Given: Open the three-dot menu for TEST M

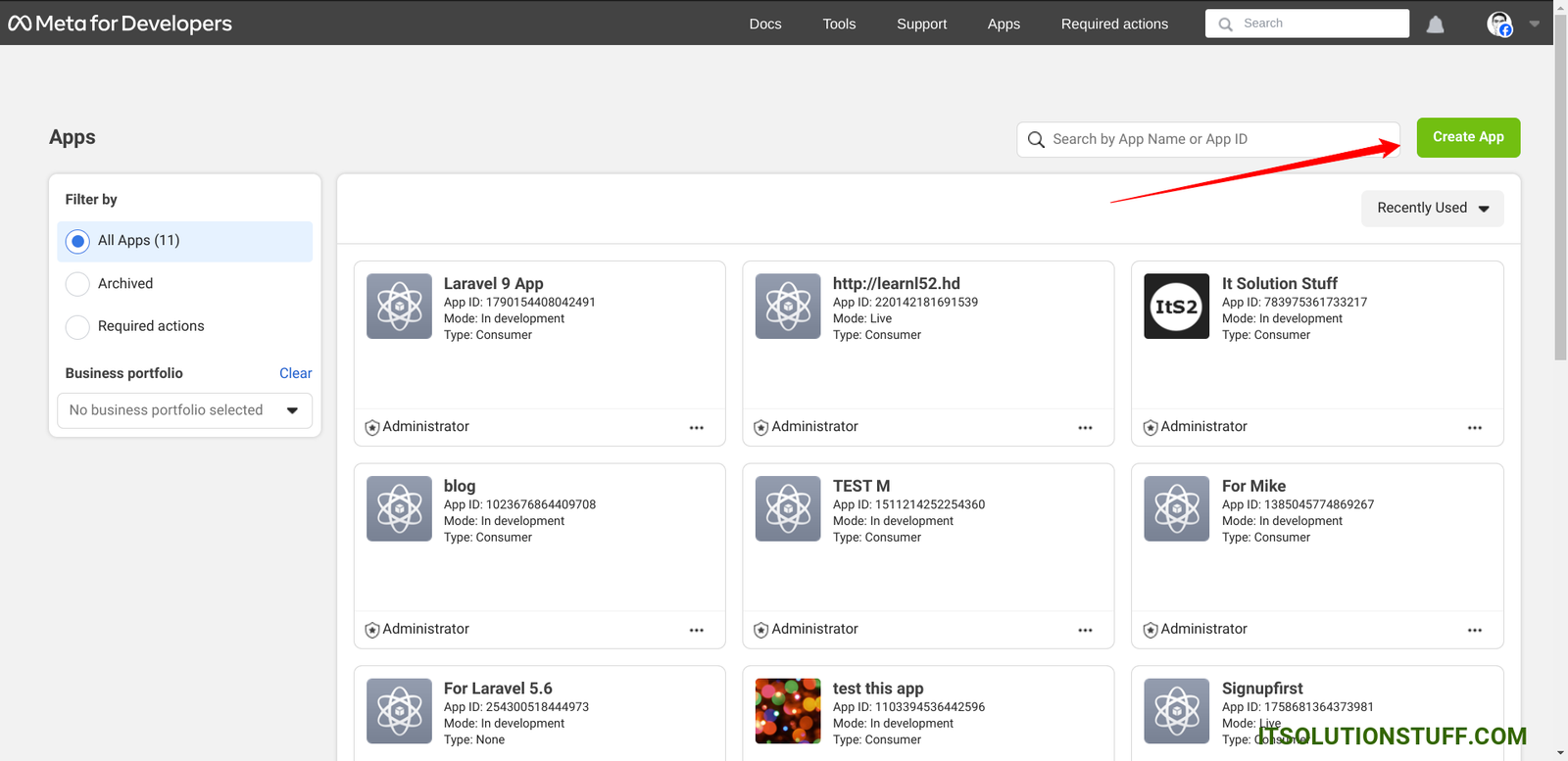Looking at the screenshot, I should coord(1085,630).
